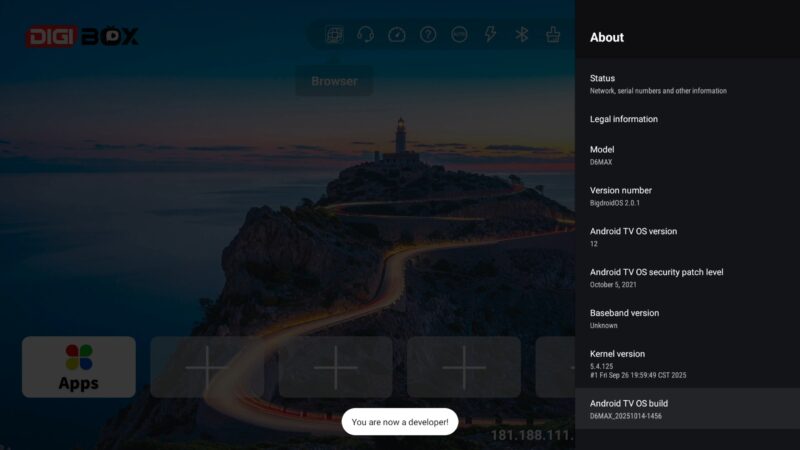Viewport: 800px width, 450px height.
Task: Select the round VPN icon
Action: (459, 35)
